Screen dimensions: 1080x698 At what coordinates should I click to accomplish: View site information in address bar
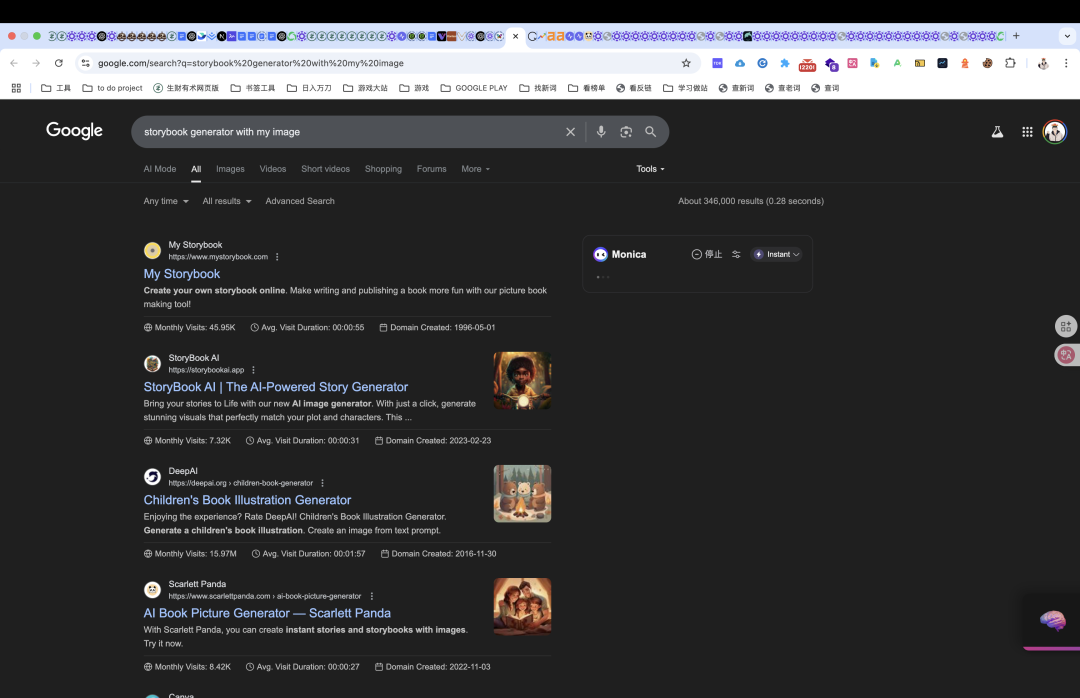[85, 63]
